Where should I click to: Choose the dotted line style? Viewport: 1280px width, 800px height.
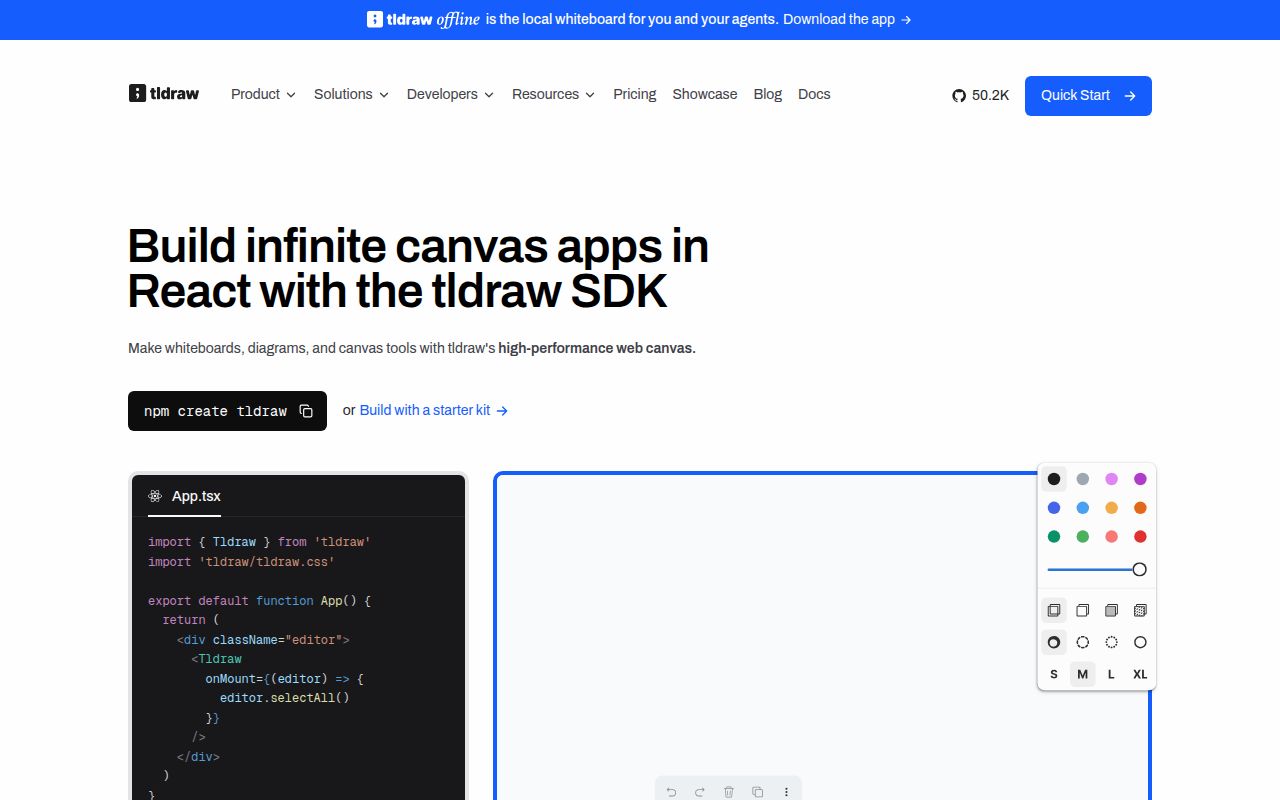(x=1111, y=642)
